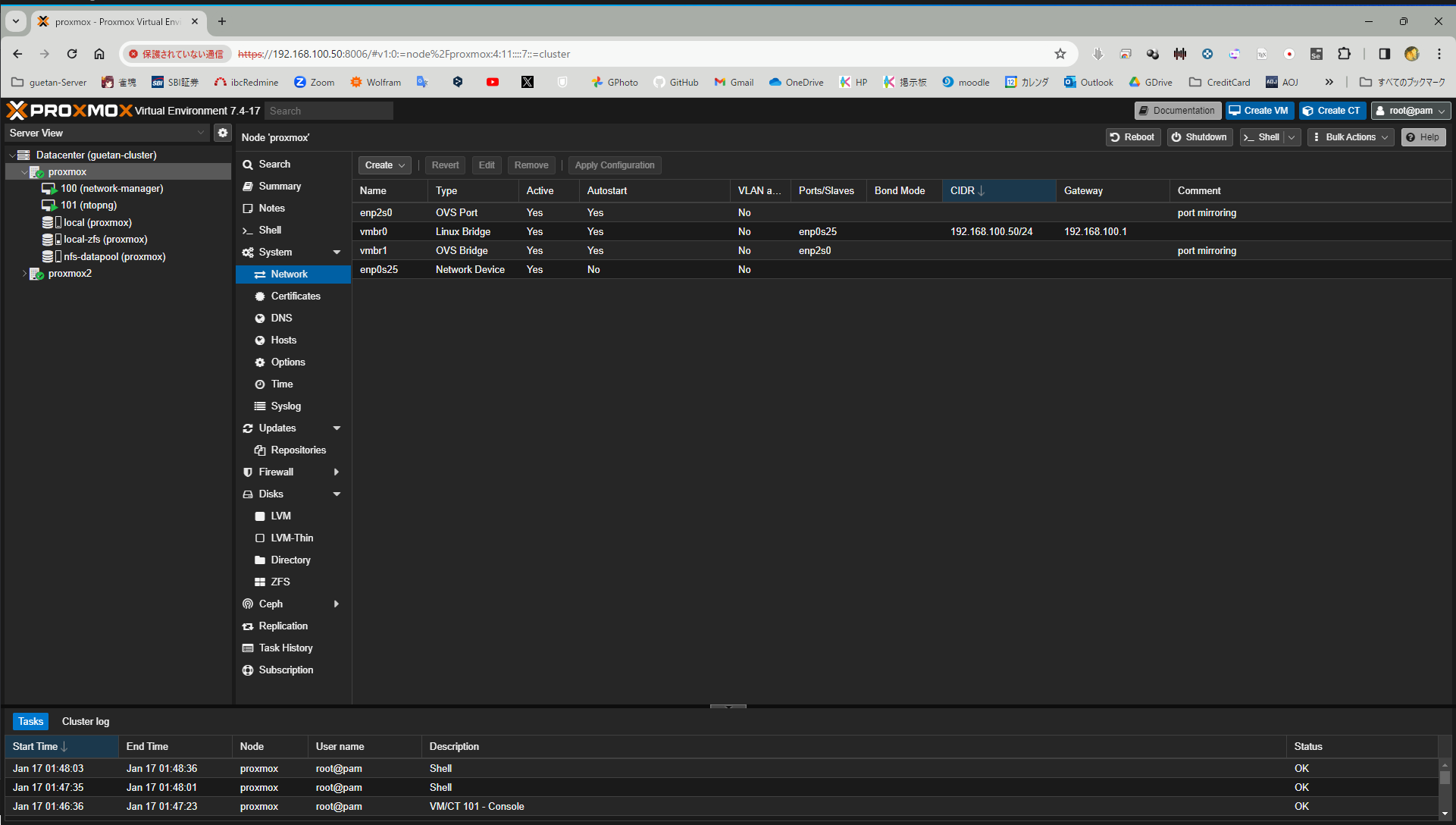Open the Task History menu item
Screen dimensions: 1456x825
click(x=285, y=648)
